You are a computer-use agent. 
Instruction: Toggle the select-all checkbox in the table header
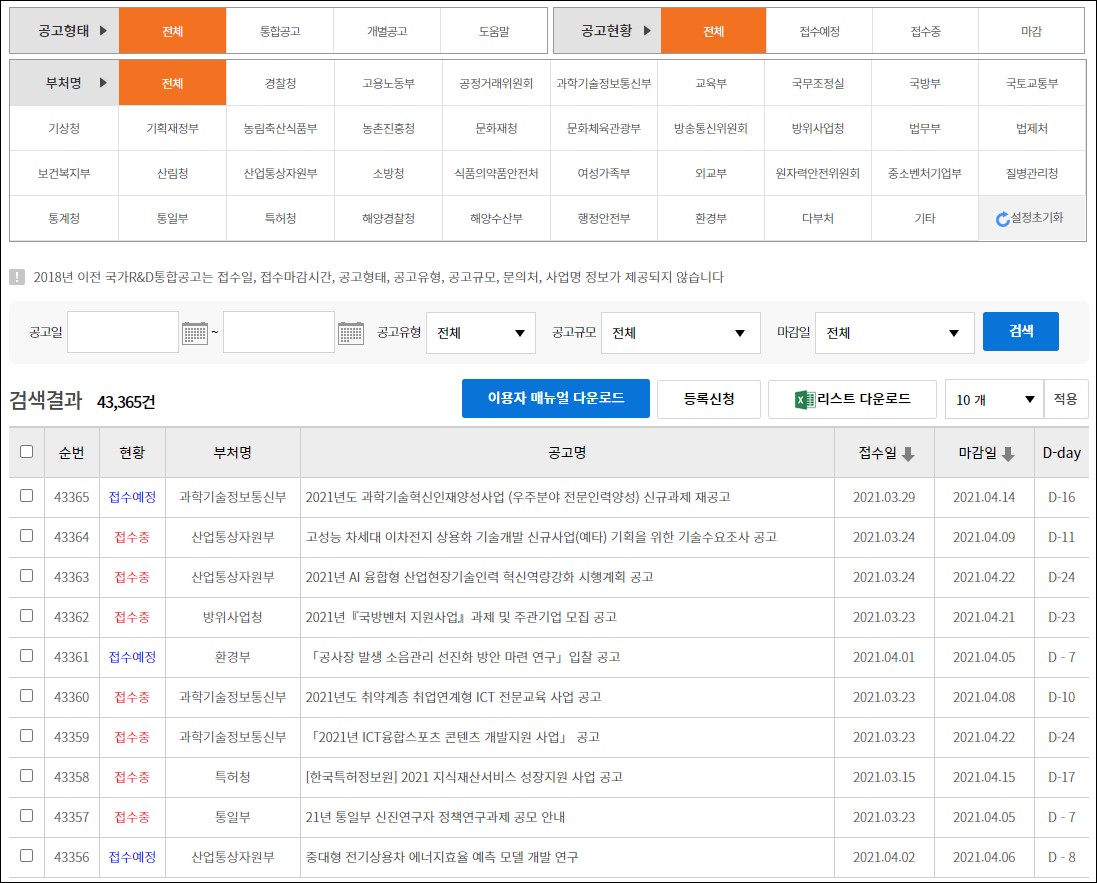tap(27, 451)
